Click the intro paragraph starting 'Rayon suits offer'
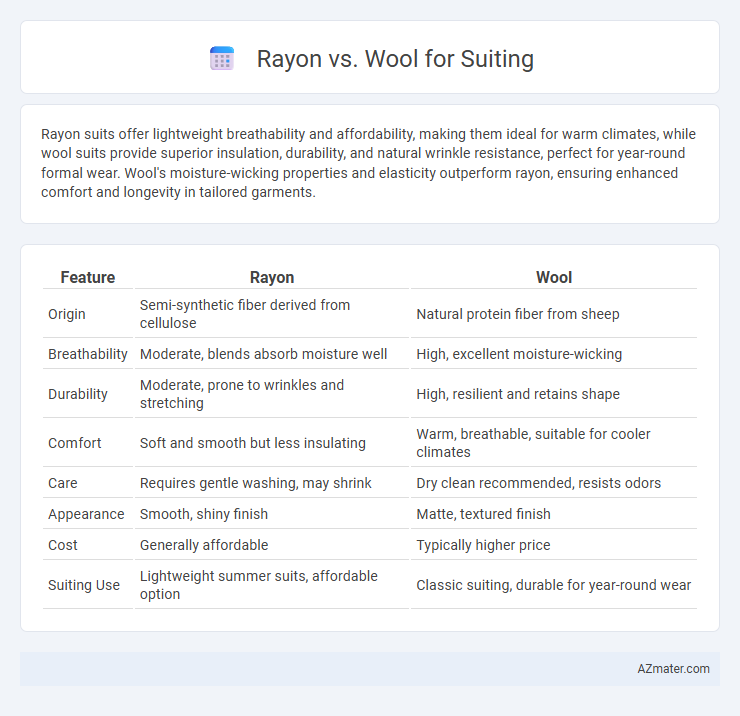 tap(368, 163)
